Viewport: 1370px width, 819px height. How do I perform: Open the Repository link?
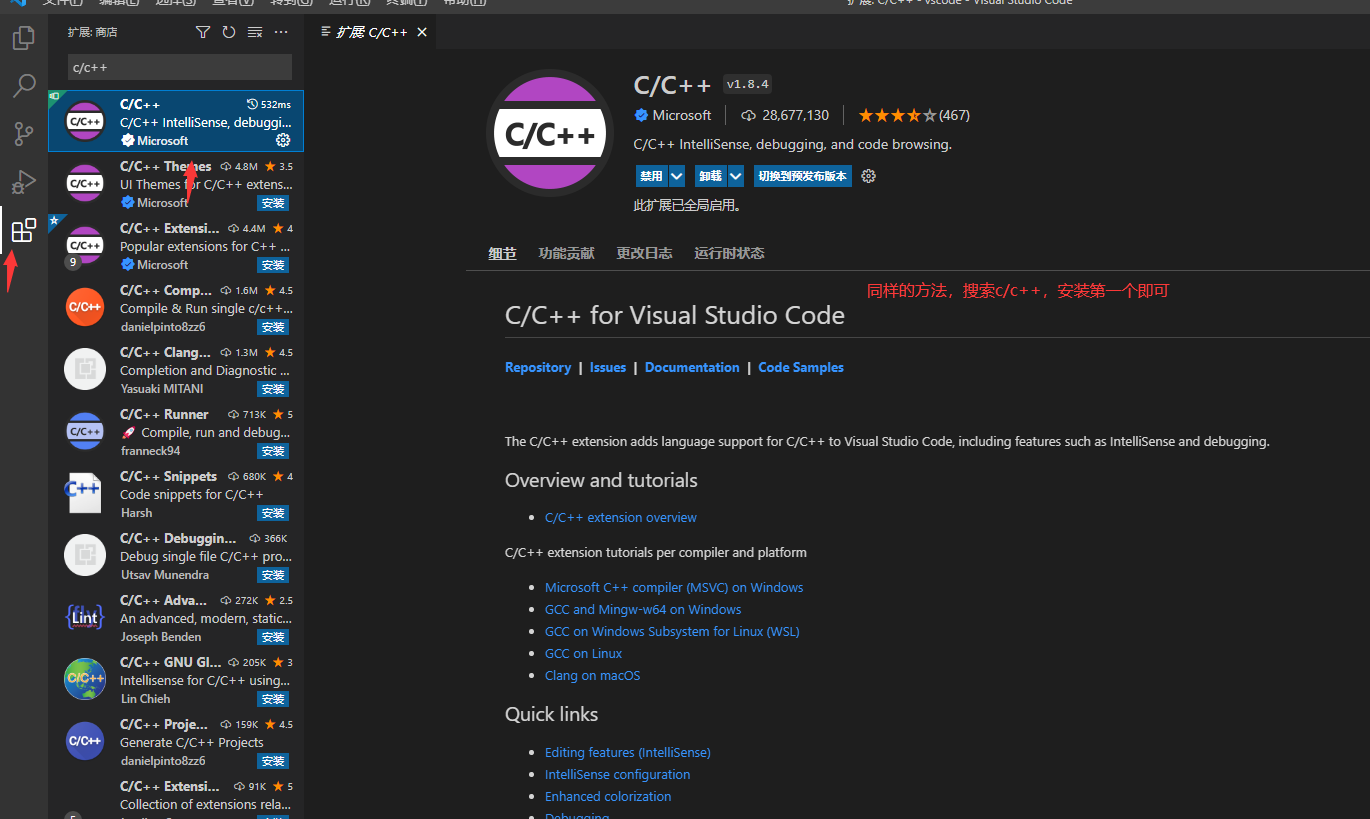538,367
